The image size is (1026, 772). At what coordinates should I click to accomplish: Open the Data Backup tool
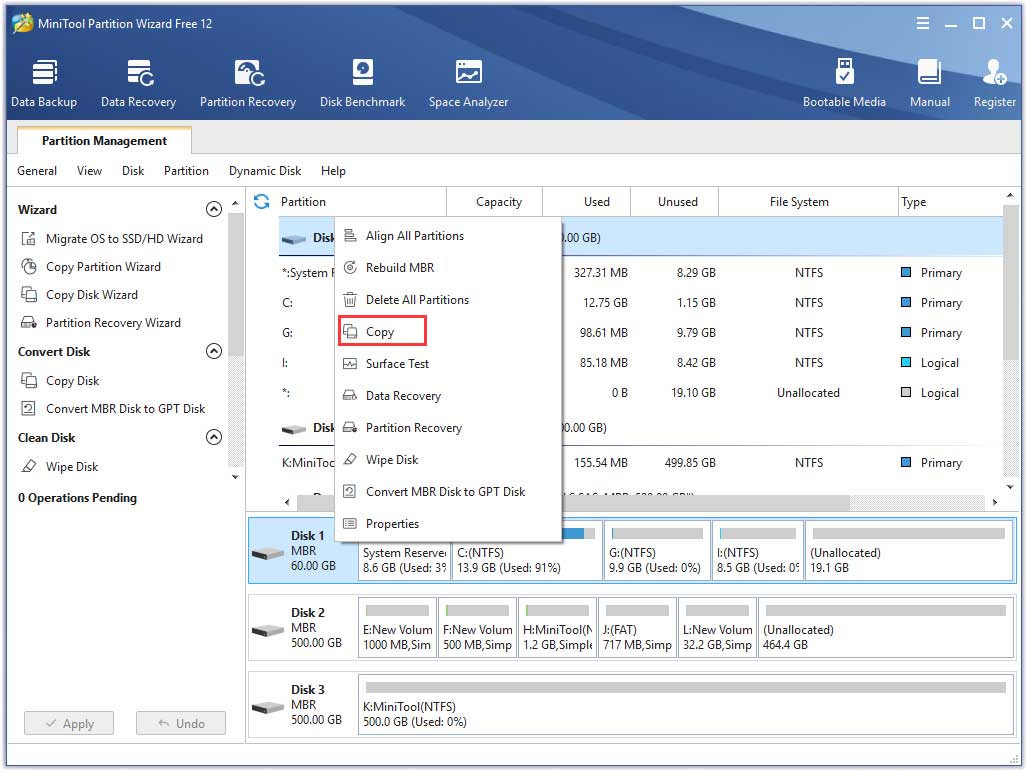[x=44, y=83]
